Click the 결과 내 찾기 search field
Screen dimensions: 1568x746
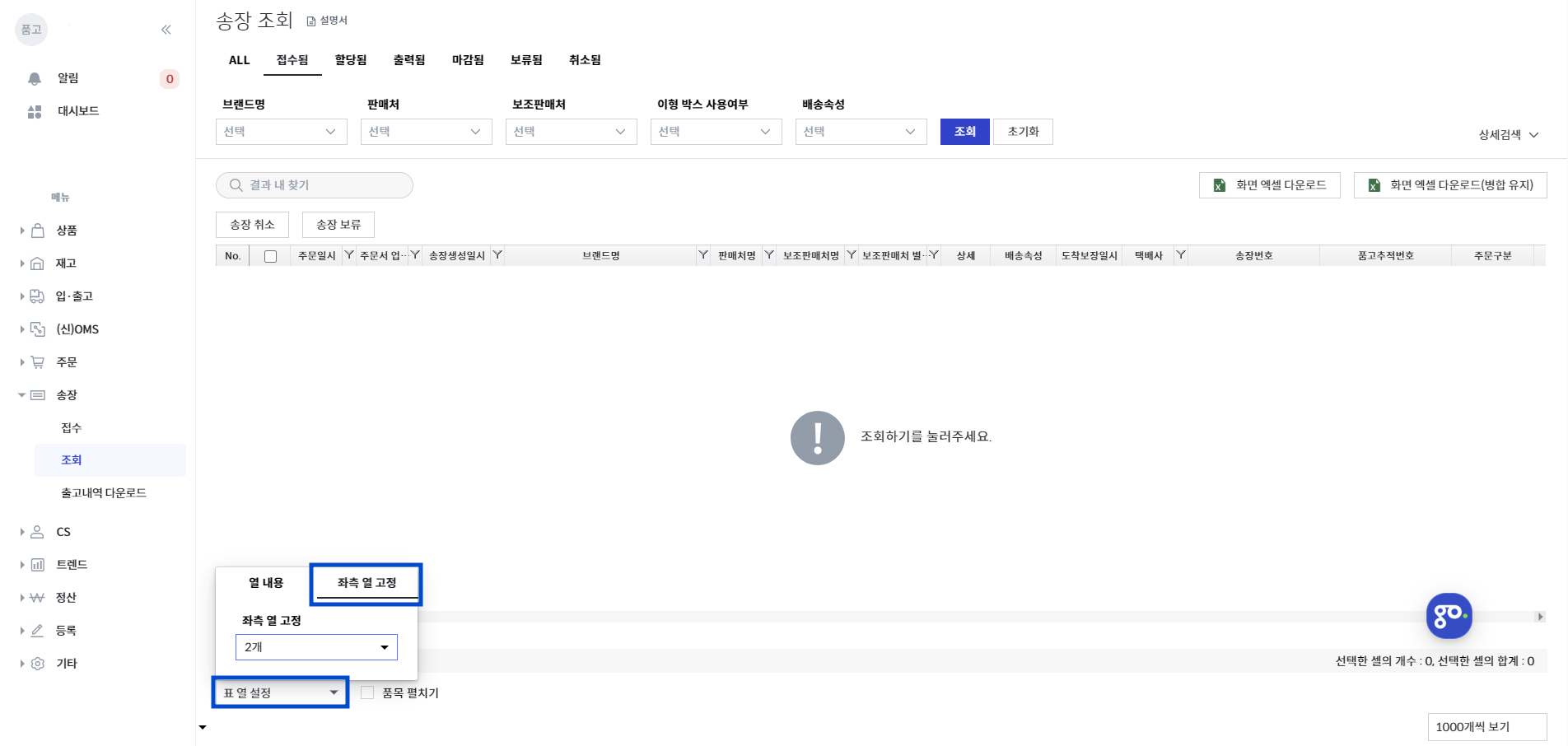coord(315,185)
